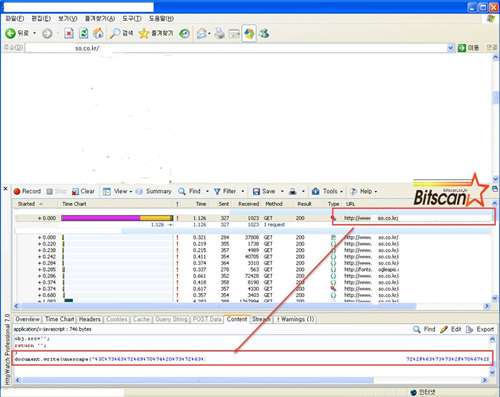Open the 검색 search magnifier button
The width and height of the screenshot is (500, 397).
(122, 33)
